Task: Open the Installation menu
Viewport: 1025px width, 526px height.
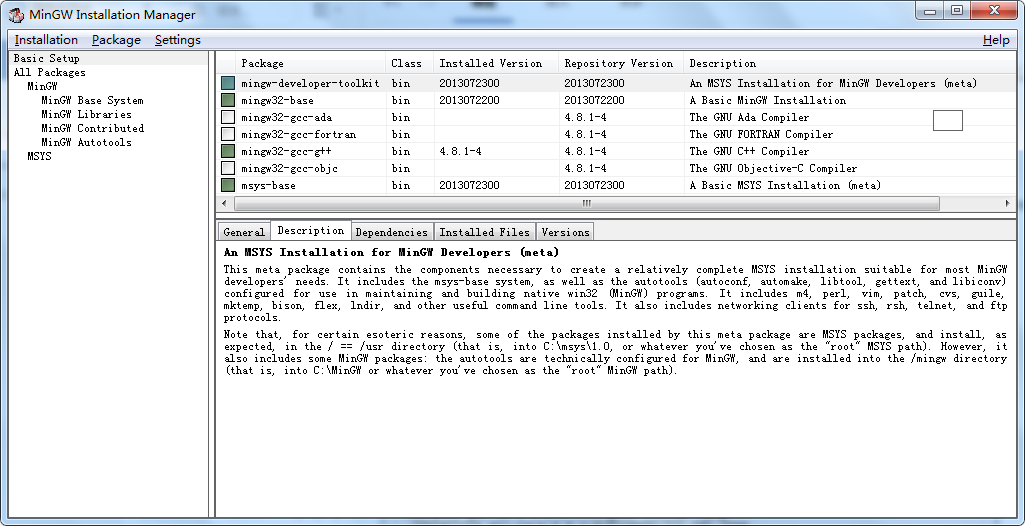Action: [x=46, y=40]
